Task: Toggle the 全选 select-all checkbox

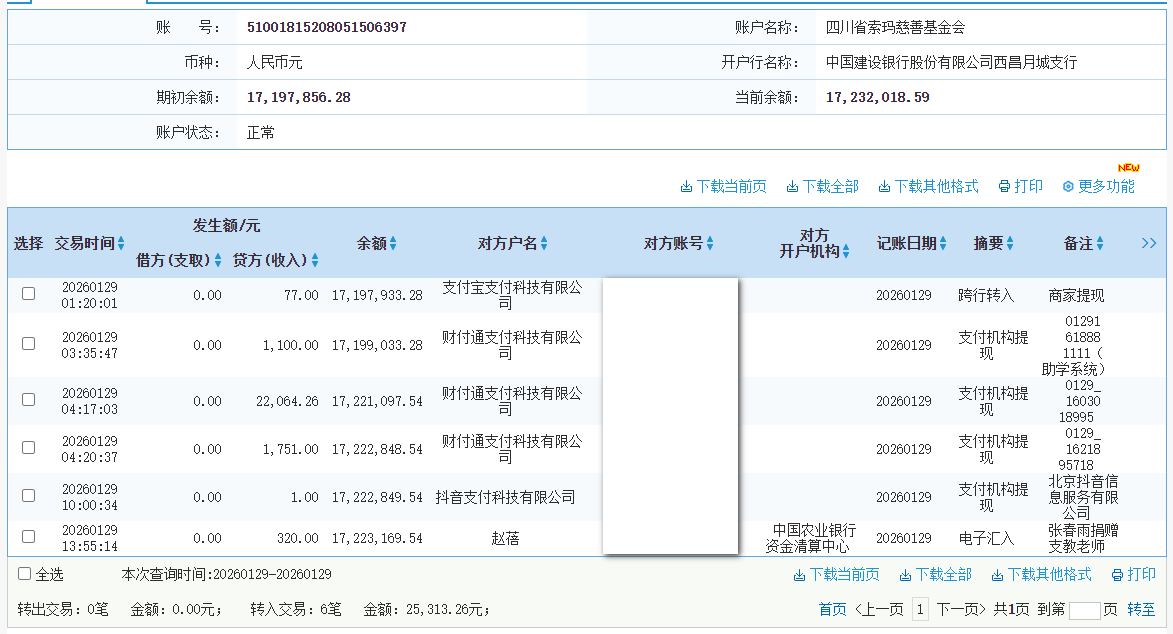Action: pyautogui.click(x=25, y=574)
